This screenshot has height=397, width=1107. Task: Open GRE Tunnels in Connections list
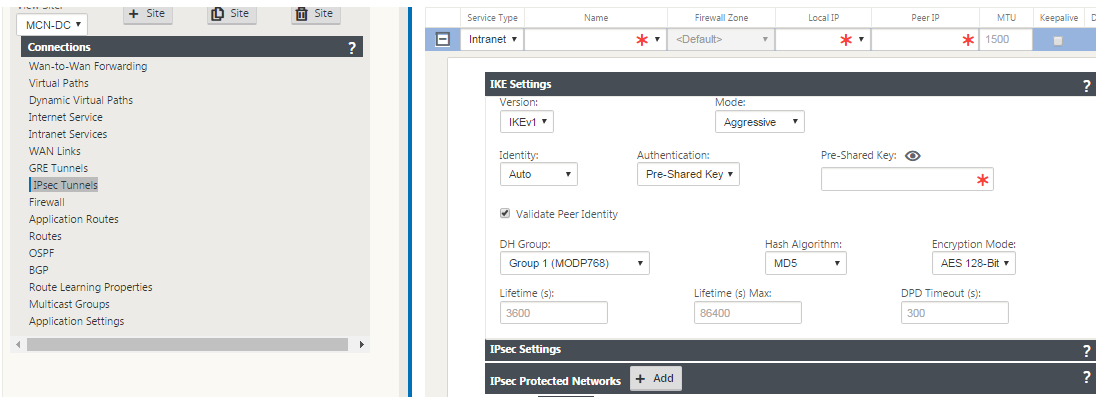pos(59,168)
